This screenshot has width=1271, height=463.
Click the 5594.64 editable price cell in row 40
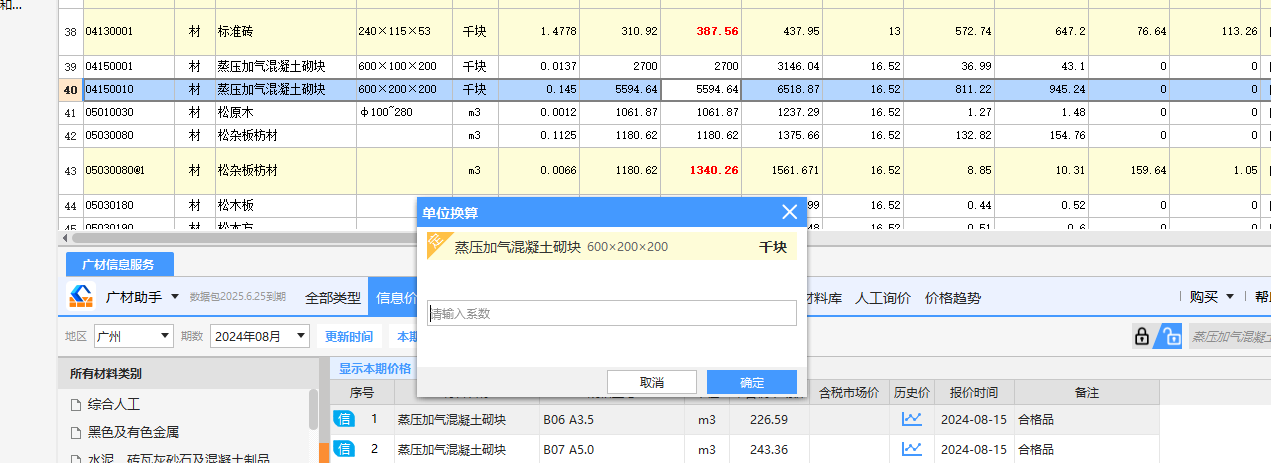[x=701, y=89]
